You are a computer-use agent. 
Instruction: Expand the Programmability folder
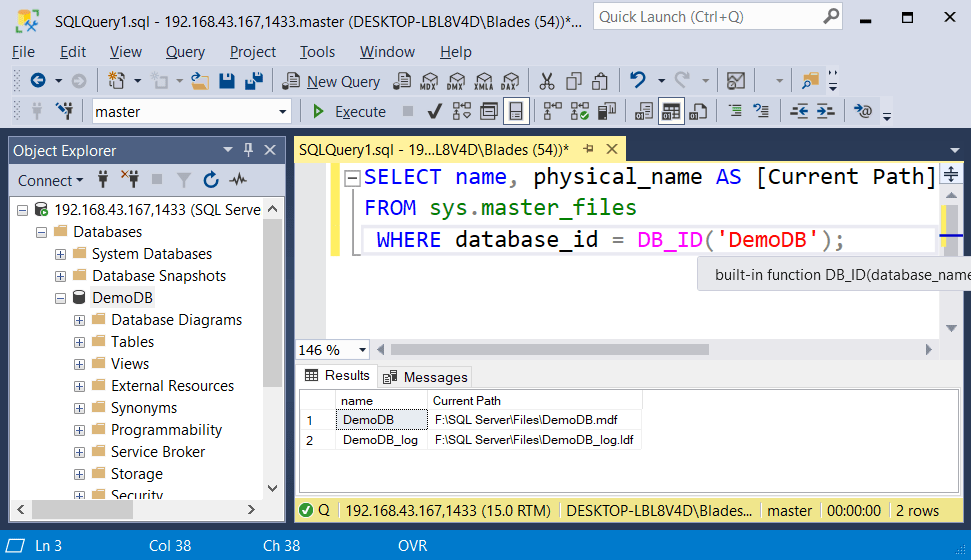79,430
